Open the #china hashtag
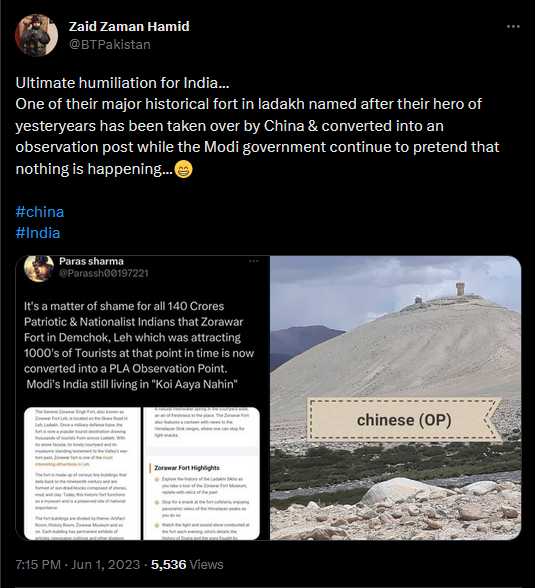 40,212
